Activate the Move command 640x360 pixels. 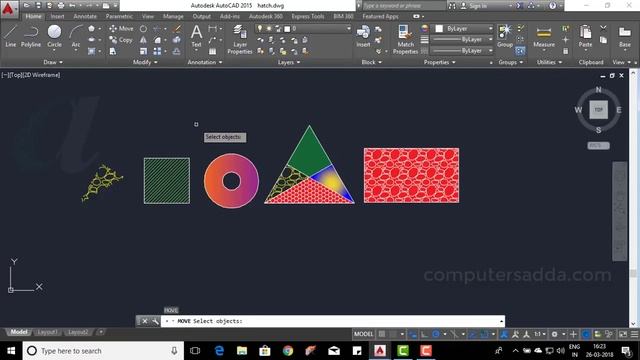121,29
